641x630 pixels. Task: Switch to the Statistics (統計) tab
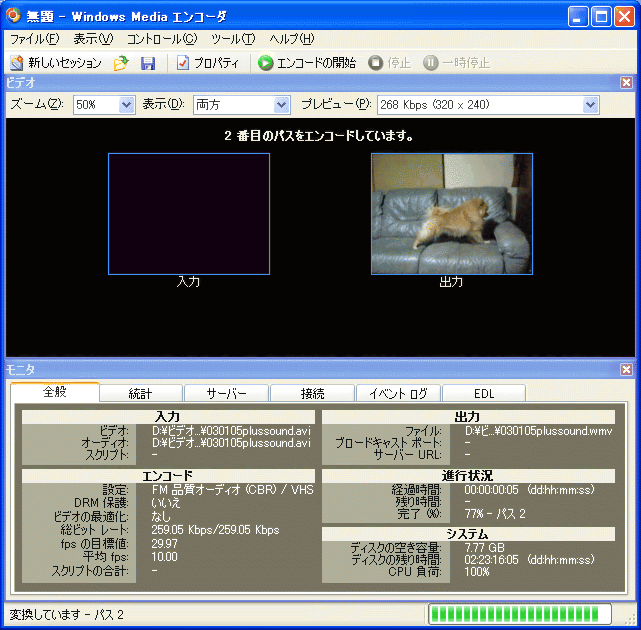point(140,393)
